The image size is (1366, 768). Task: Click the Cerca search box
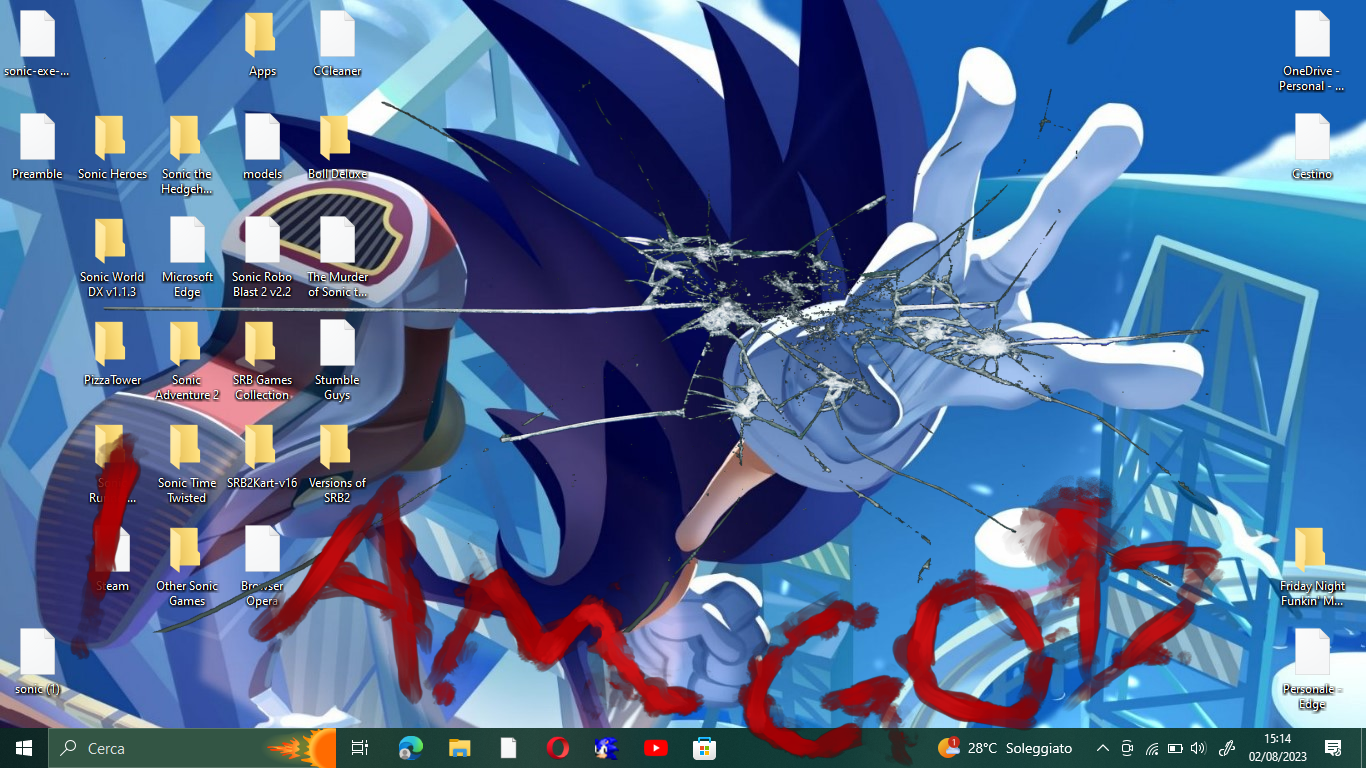(192, 748)
